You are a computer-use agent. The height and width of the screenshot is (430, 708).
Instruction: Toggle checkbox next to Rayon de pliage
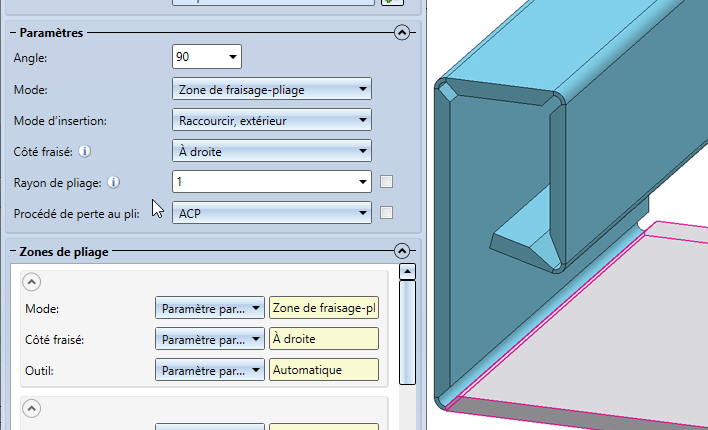pyautogui.click(x=387, y=182)
